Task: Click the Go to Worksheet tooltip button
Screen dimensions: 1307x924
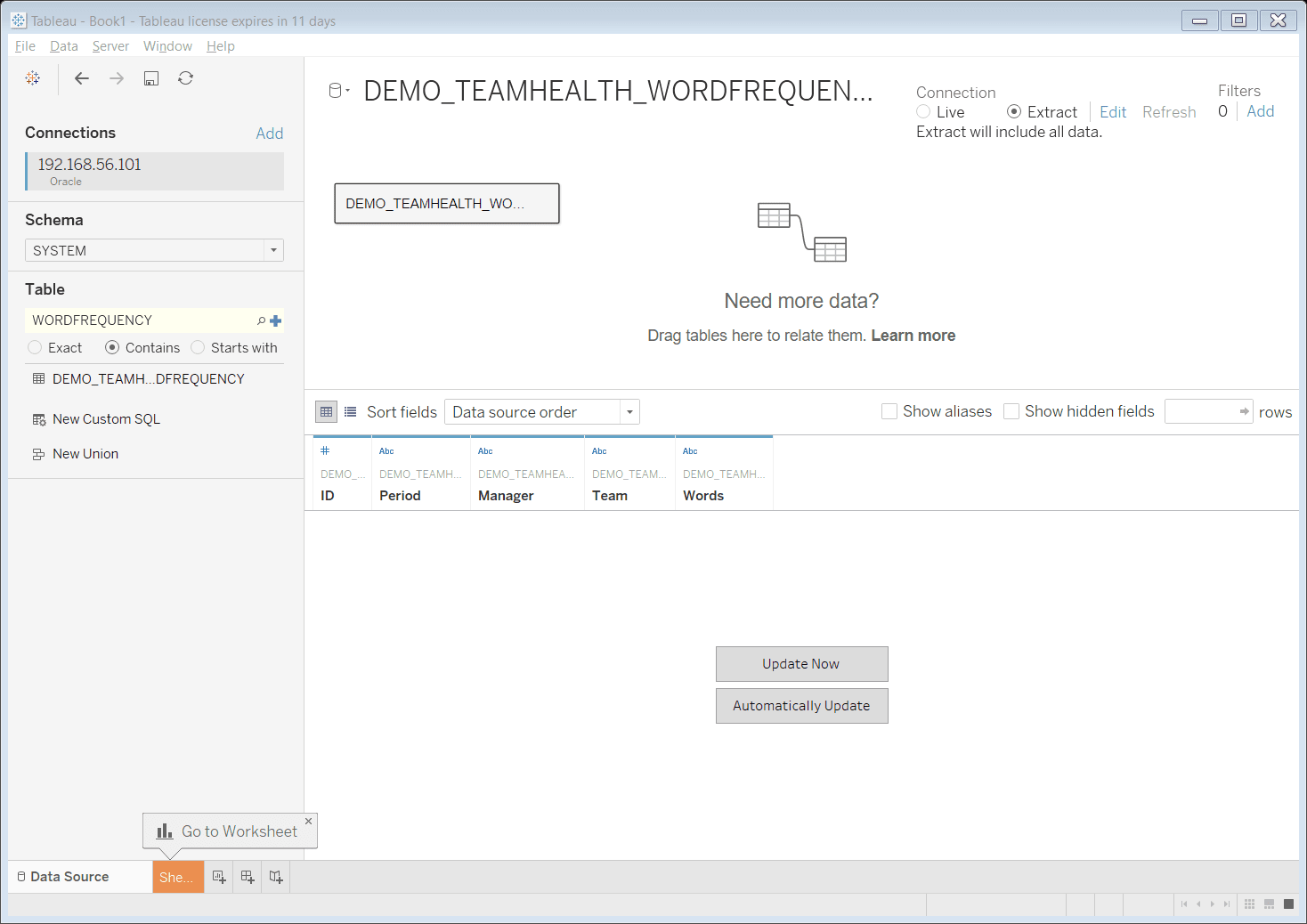Action: (x=230, y=831)
